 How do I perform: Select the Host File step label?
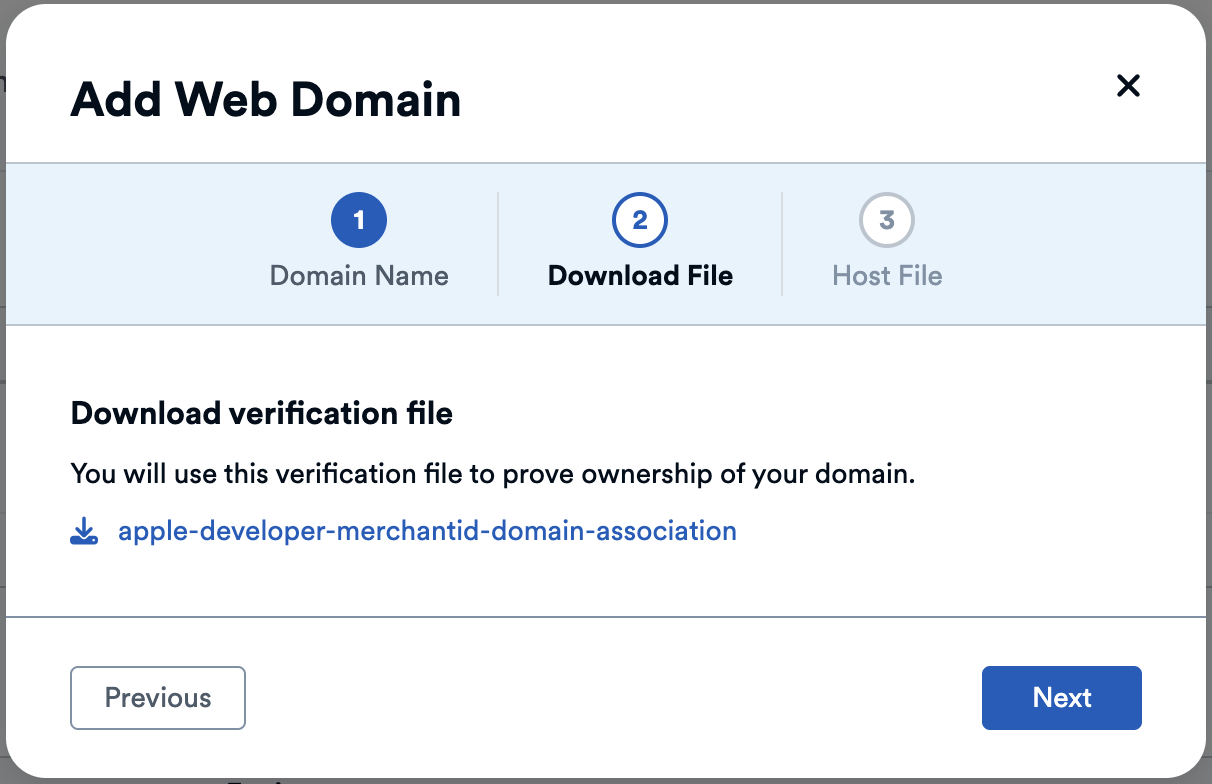coord(887,276)
